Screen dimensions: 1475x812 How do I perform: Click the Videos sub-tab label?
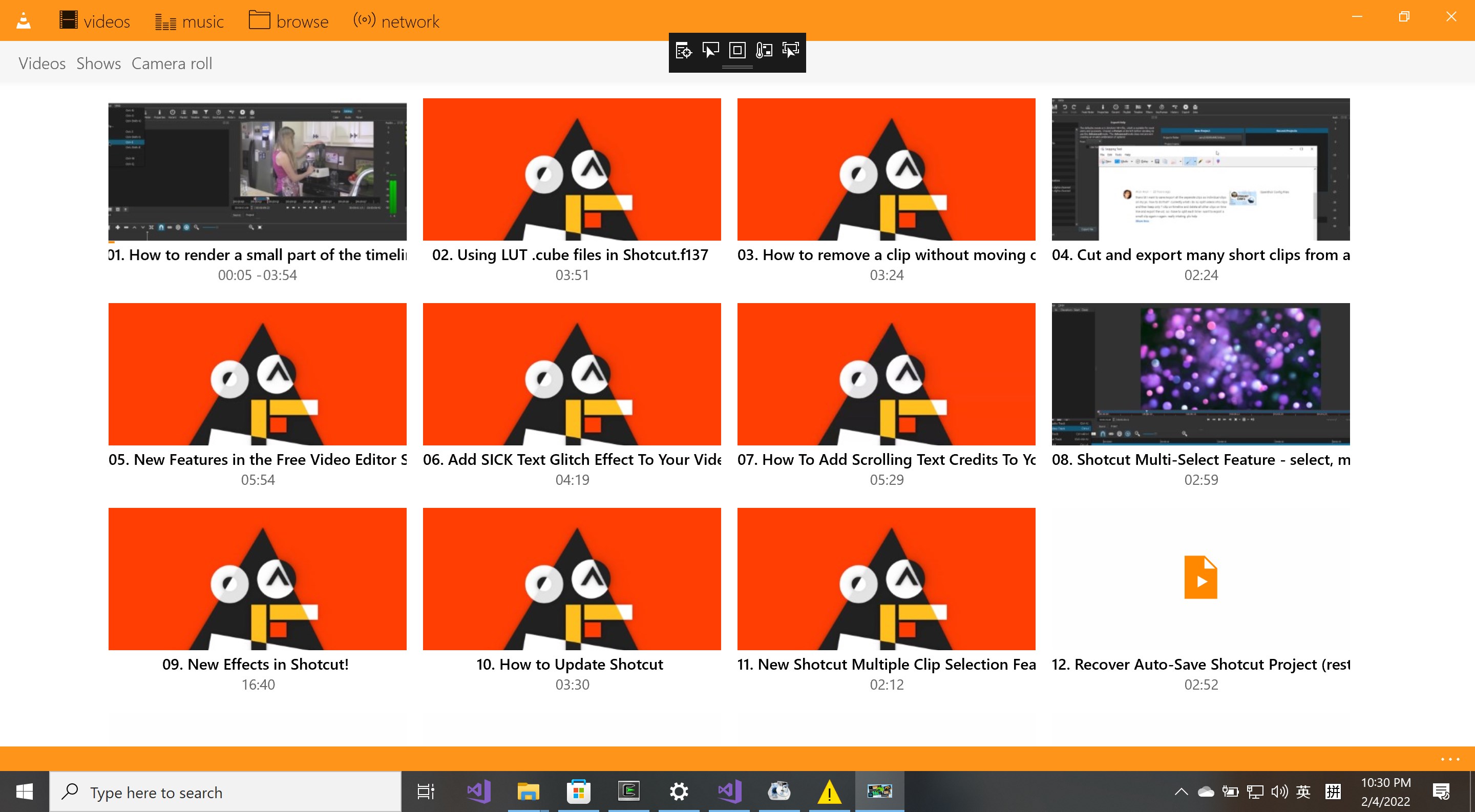(42, 63)
